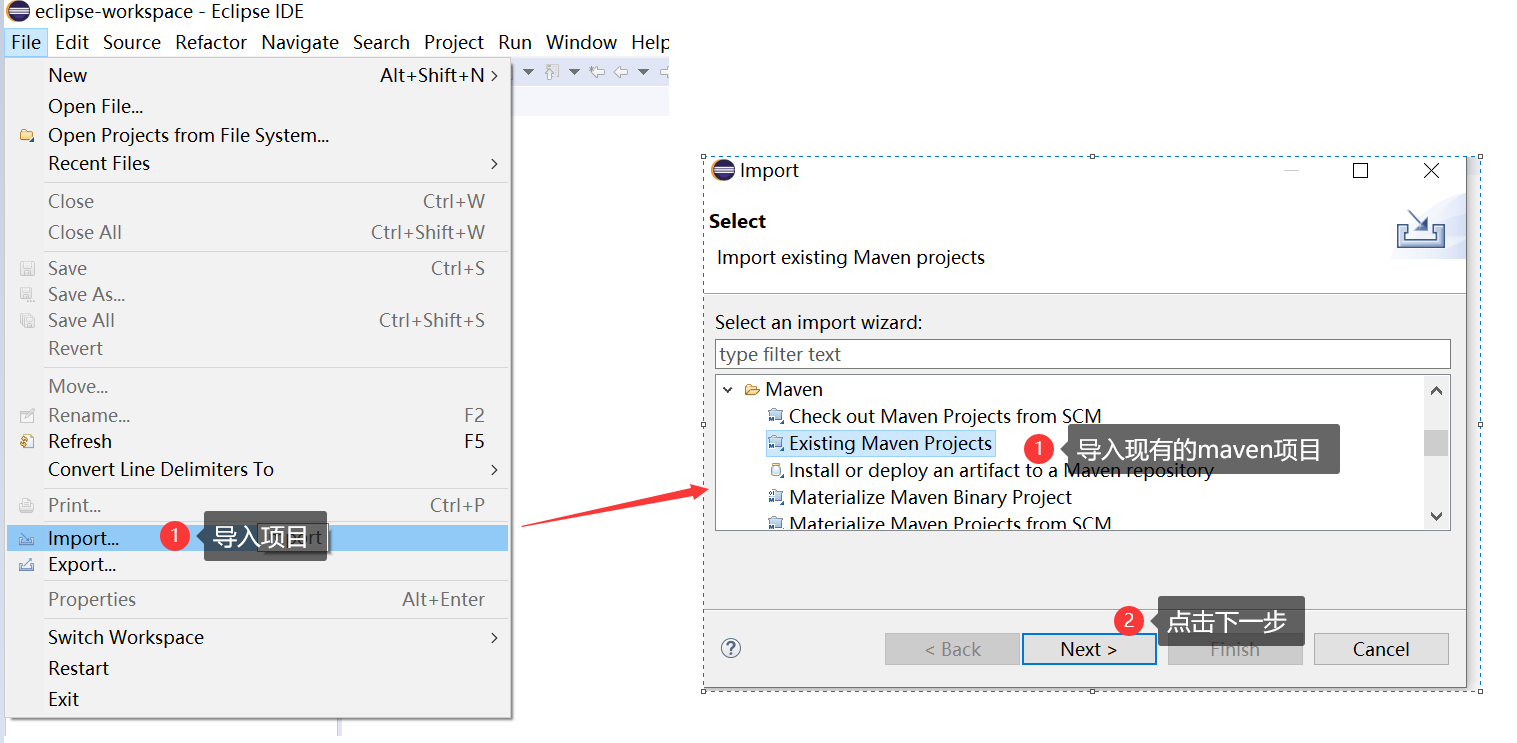The image size is (1517, 743).
Task: Open the Refactor menu
Action: coord(211,42)
